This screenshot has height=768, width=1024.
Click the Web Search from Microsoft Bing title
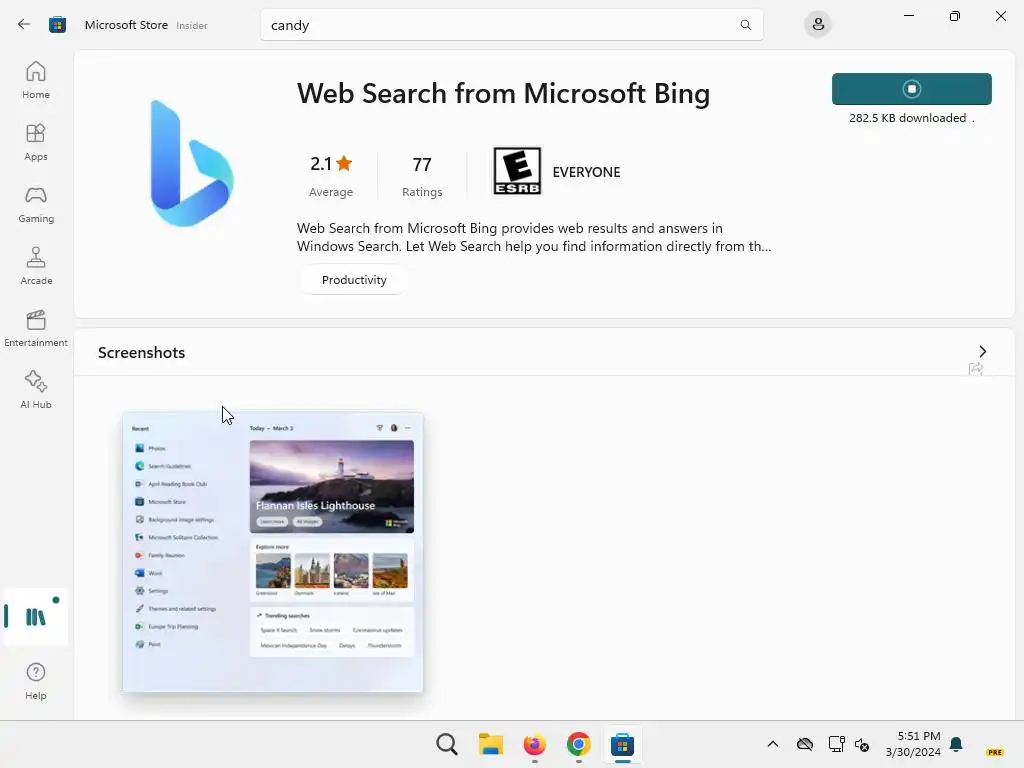[x=504, y=93]
